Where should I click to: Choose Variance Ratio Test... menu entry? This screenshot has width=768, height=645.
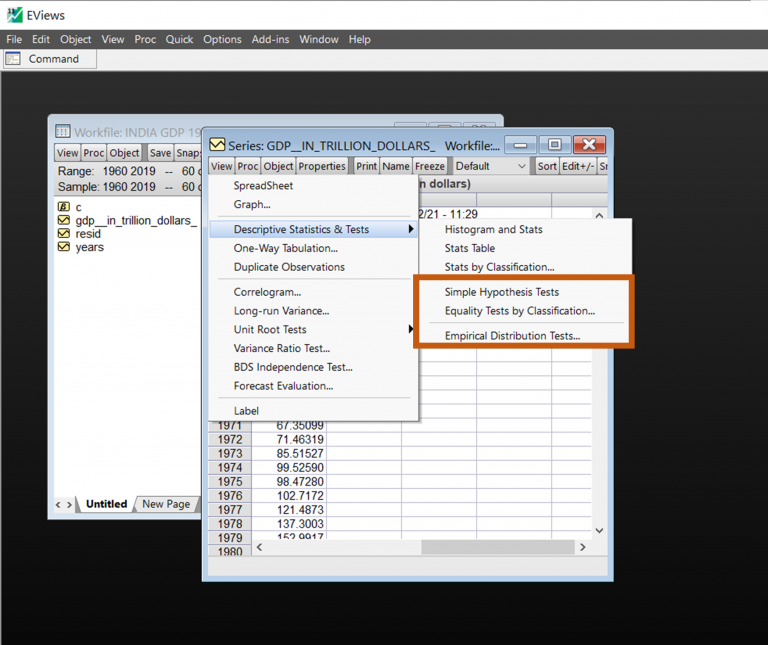[x=313, y=348]
